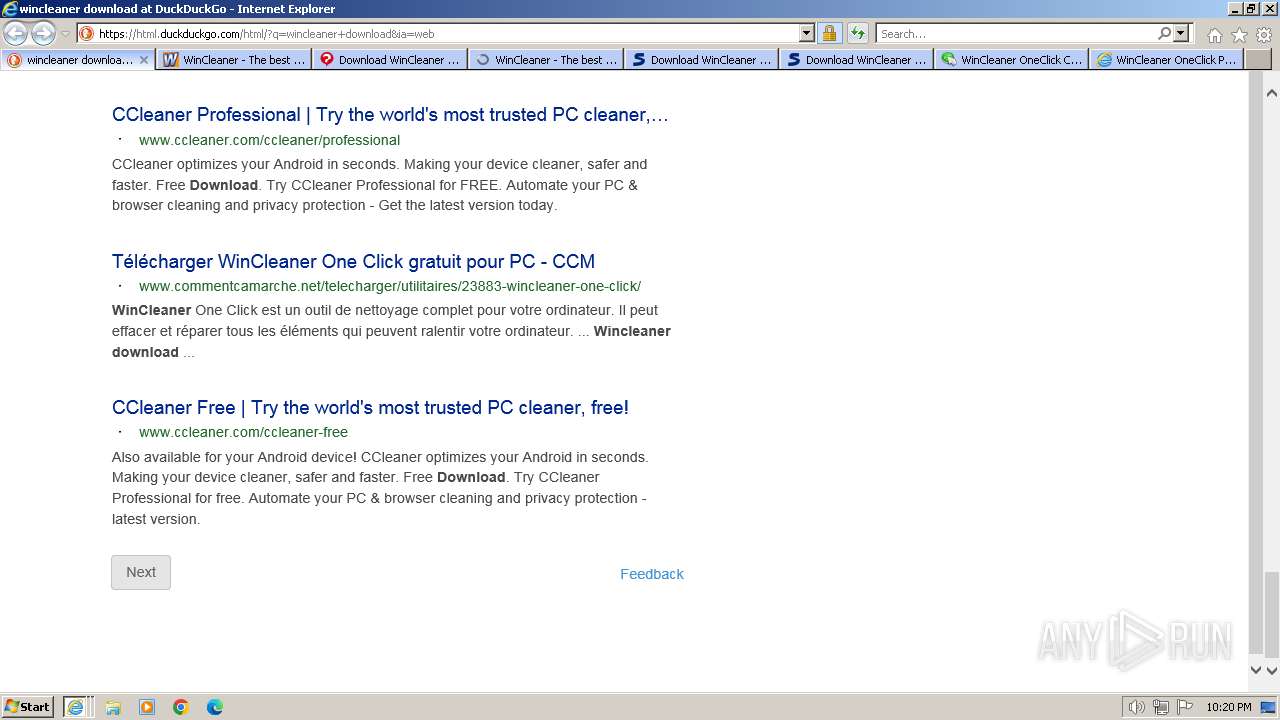Launch Microsoft Edge from taskbar

tap(215, 707)
